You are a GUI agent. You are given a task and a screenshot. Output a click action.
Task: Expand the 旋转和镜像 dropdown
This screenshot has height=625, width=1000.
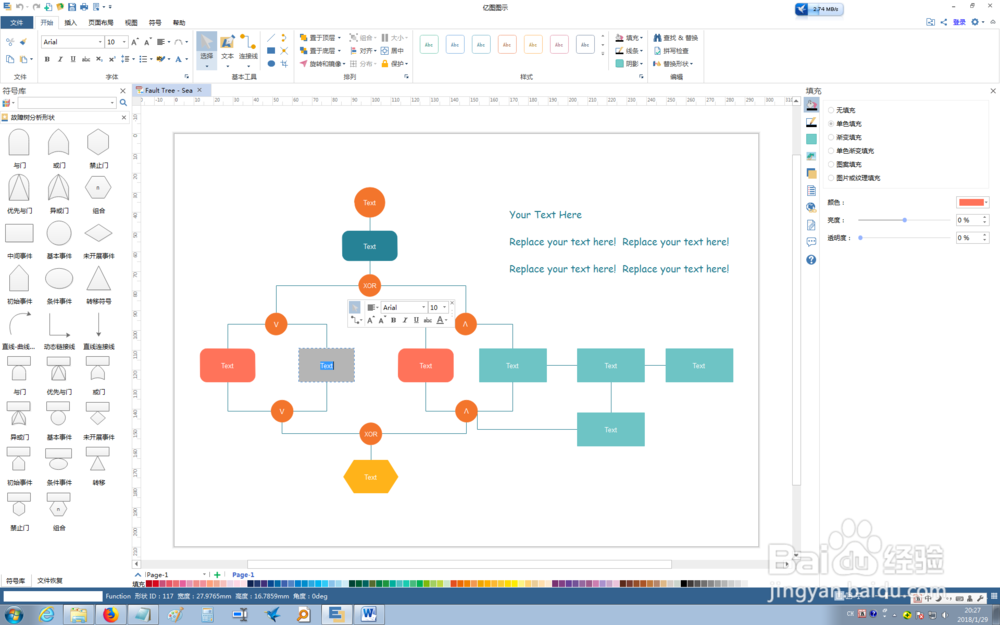(344, 64)
